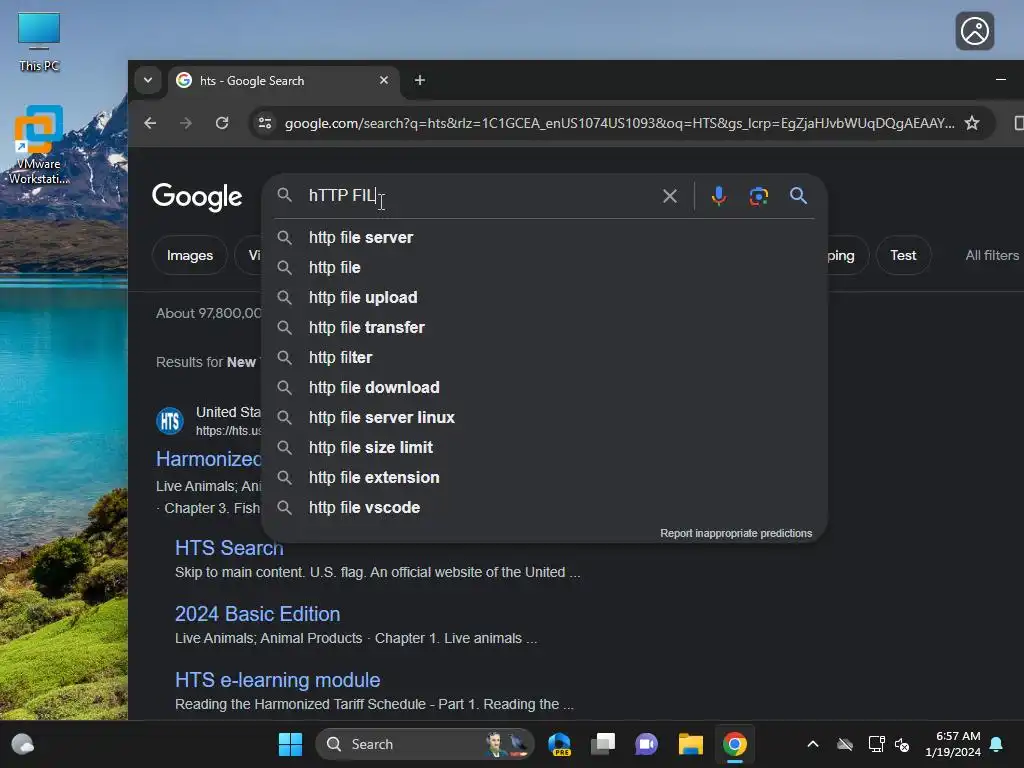Click 'Report inappropriate predictions' link
The image size is (1024, 768).
pyautogui.click(x=736, y=533)
